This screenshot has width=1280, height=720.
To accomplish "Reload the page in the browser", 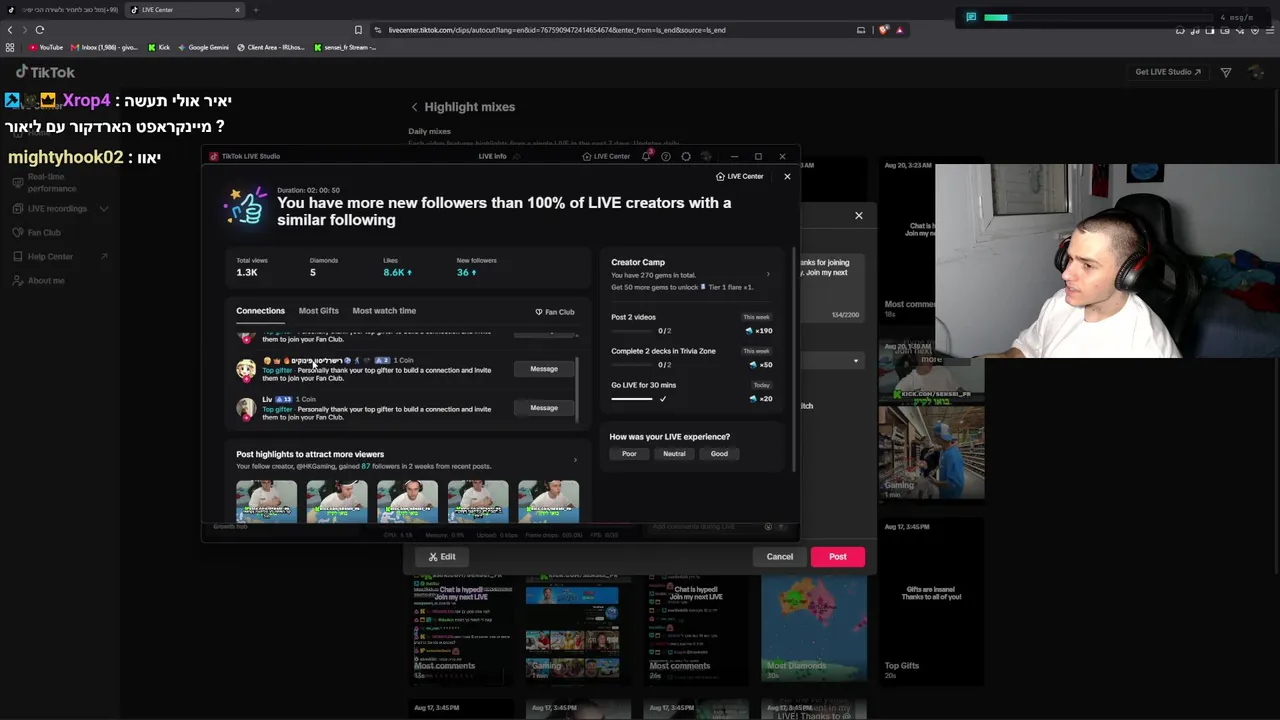I will coord(40,30).
